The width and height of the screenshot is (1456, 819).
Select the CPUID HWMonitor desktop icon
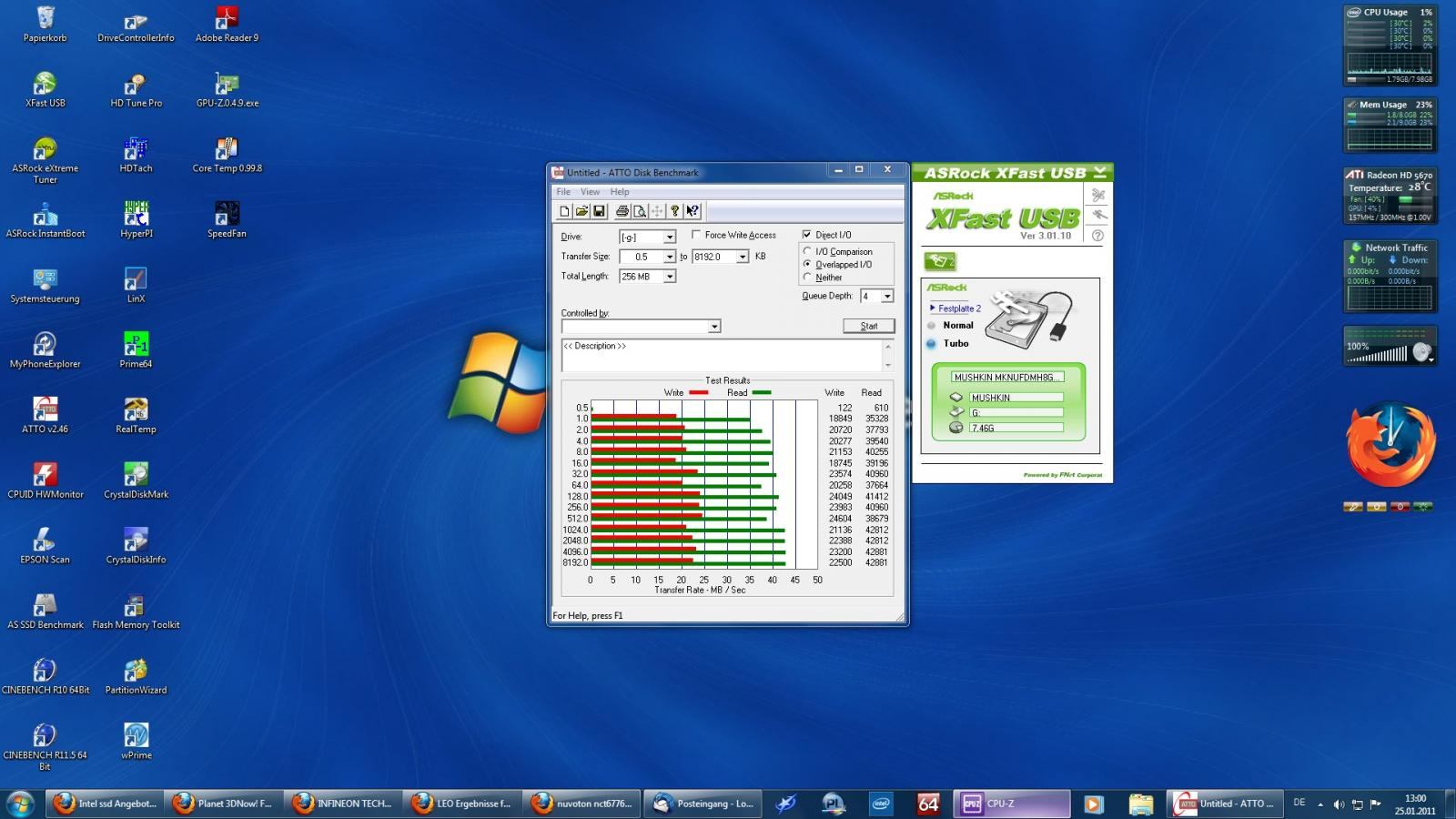click(x=45, y=481)
